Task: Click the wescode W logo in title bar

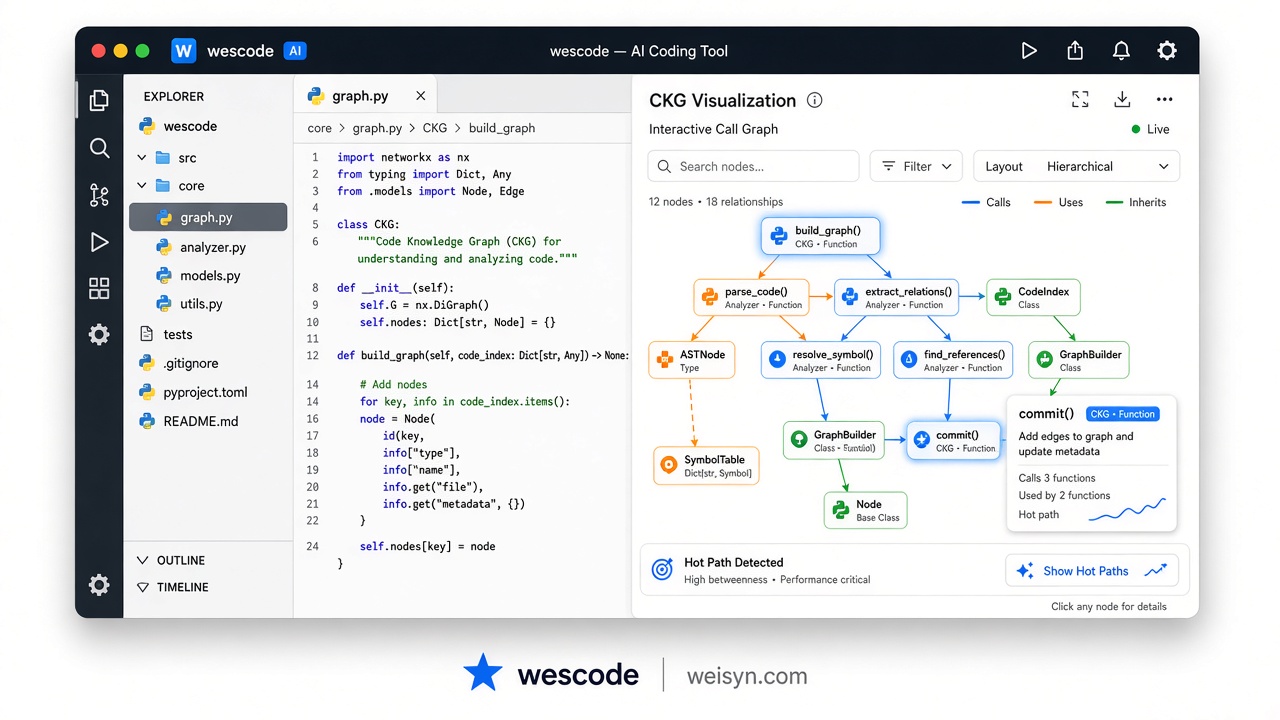Action: (184, 51)
